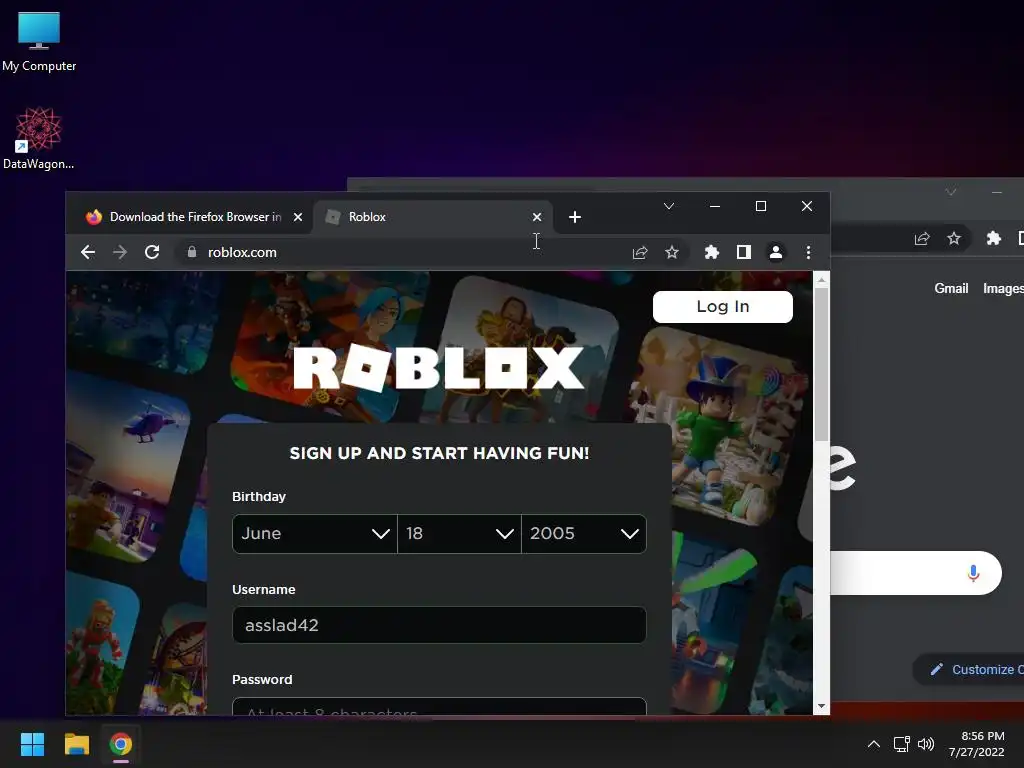The width and height of the screenshot is (1024, 768).
Task: Open Extensions puzzle icon in Roblox window
Action: click(x=712, y=252)
